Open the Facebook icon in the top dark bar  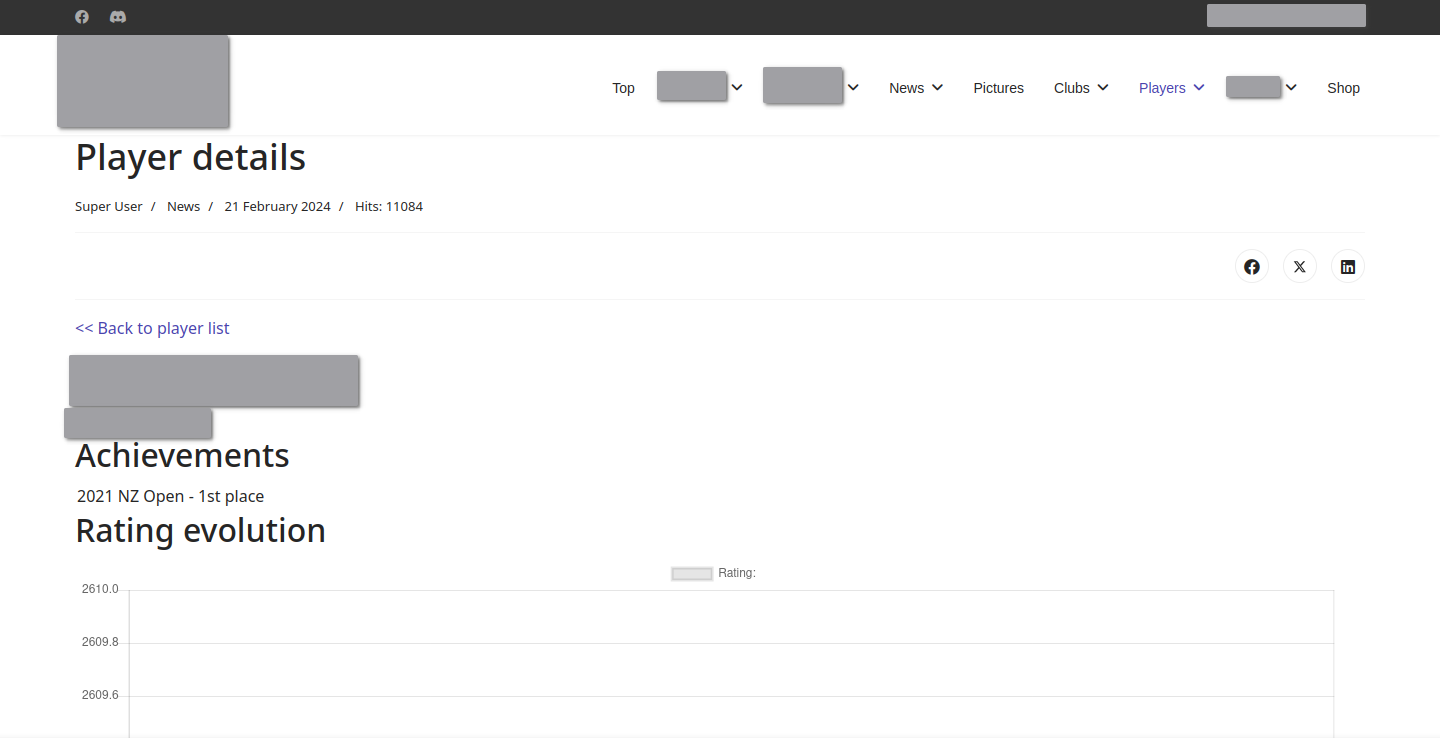coord(82,17)
